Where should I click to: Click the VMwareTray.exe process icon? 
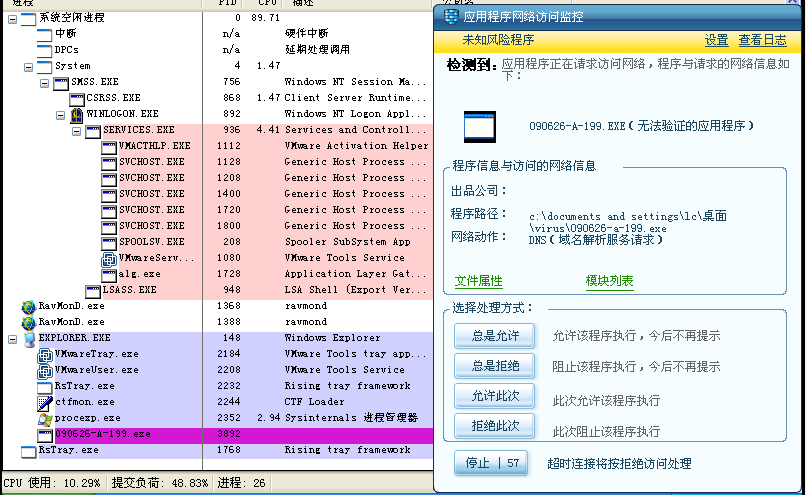(45, 355)
